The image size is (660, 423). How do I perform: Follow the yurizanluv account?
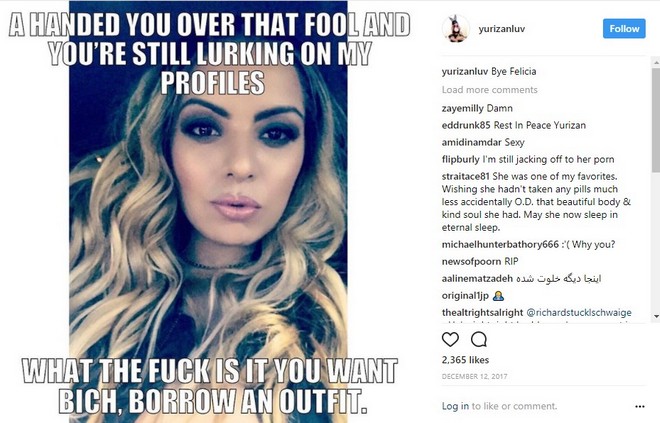click(624, 29)
